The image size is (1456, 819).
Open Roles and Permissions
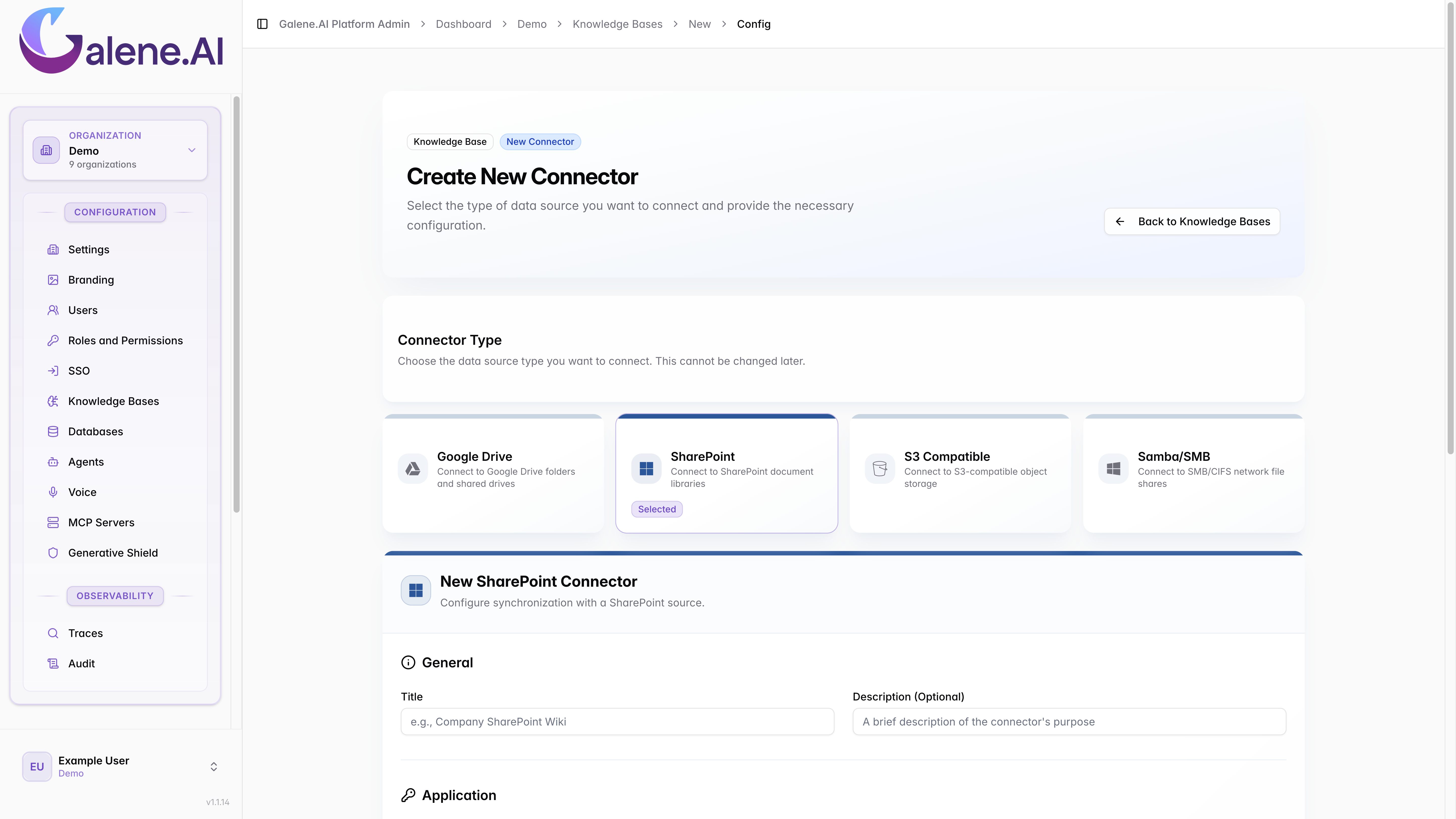click(115, 340)
